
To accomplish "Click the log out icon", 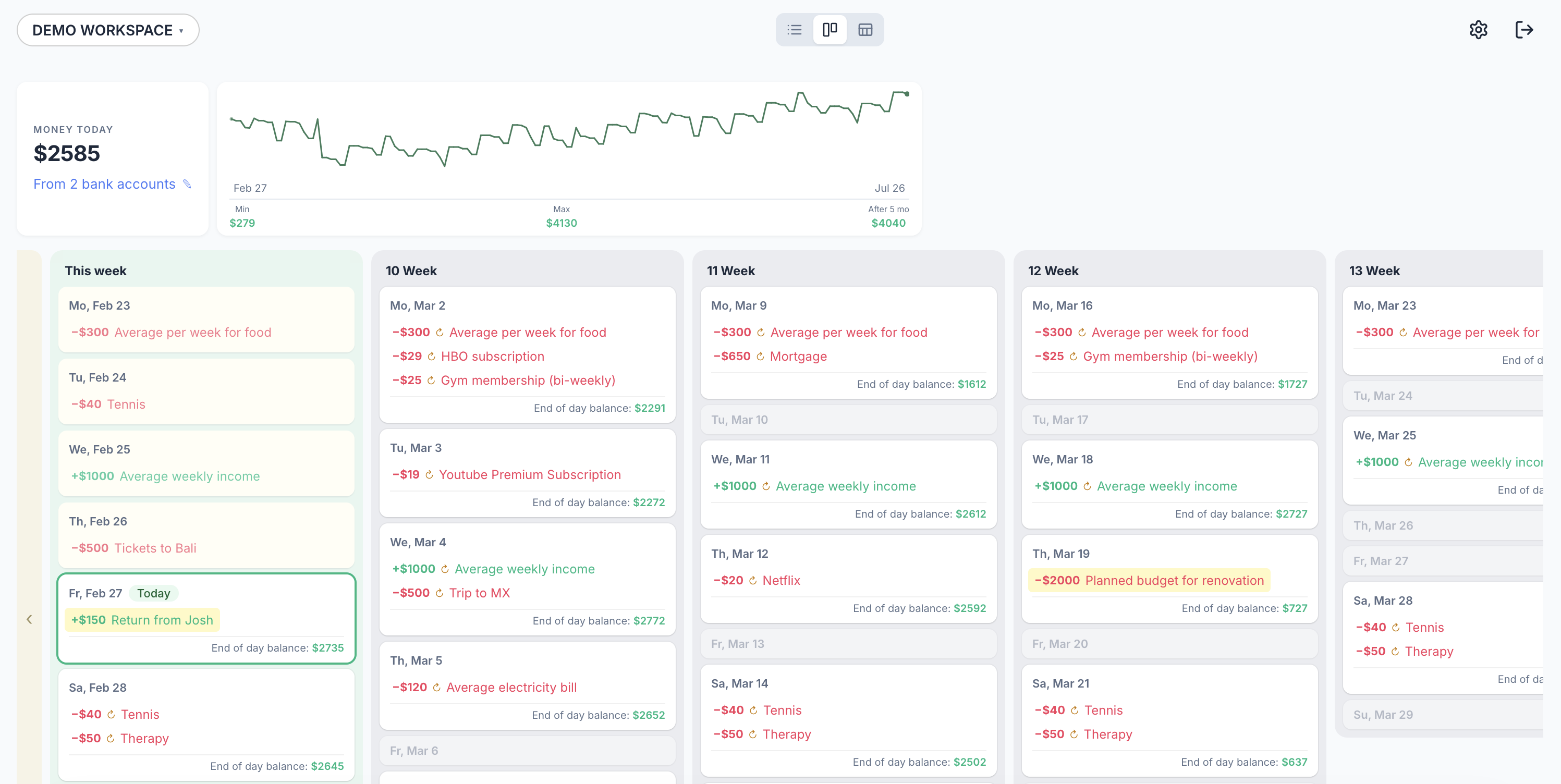I will pyautogui.click(x=1524, y=30).
